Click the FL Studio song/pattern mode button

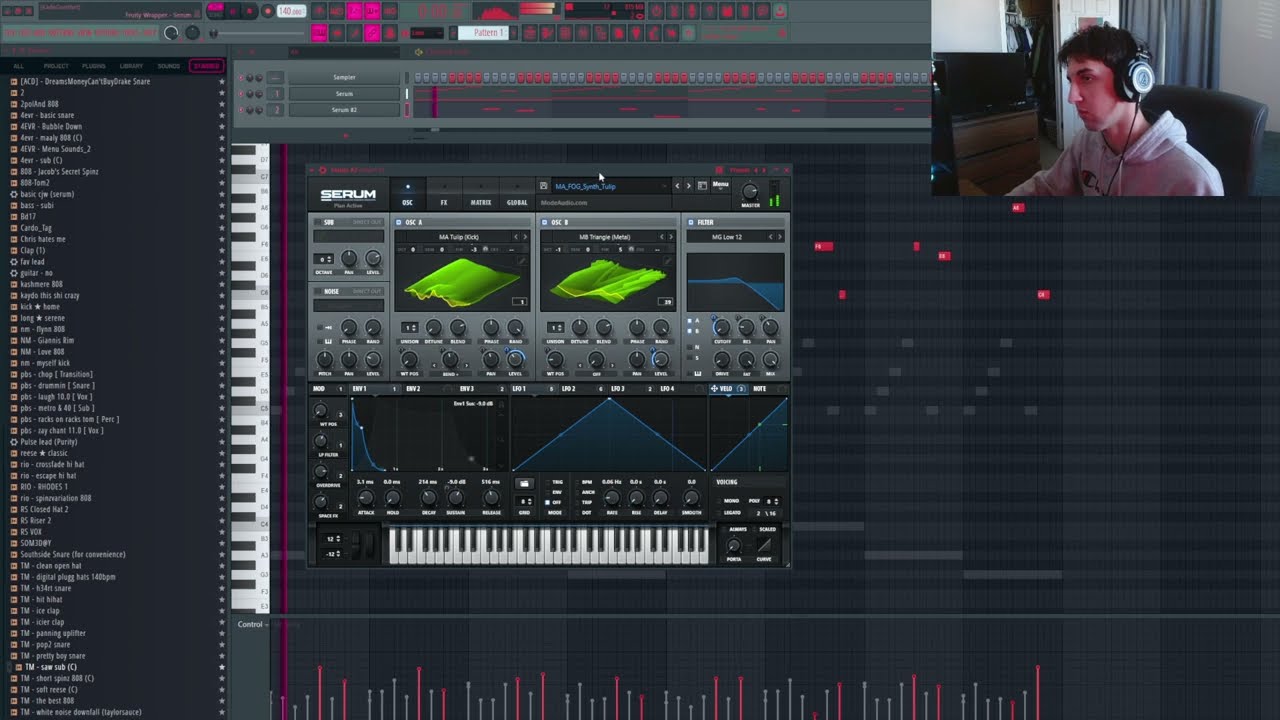pyautogui.click(x=215, y=11)
